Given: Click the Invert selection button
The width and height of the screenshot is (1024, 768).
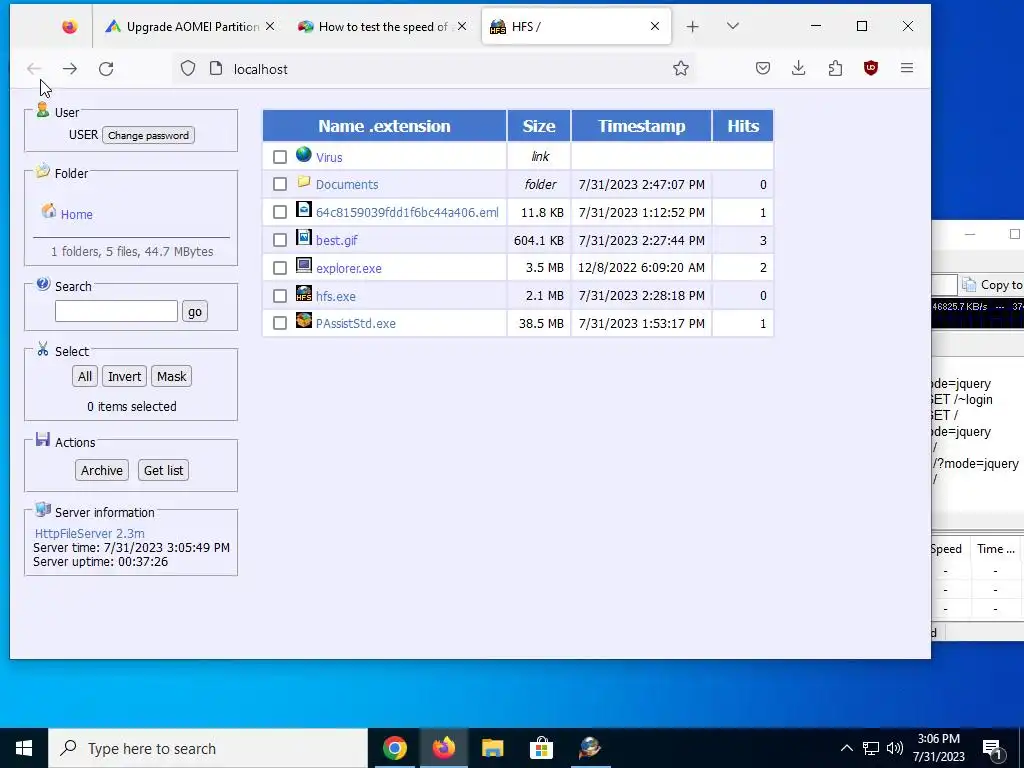Looking at the screenshot, I should (124, 376).
